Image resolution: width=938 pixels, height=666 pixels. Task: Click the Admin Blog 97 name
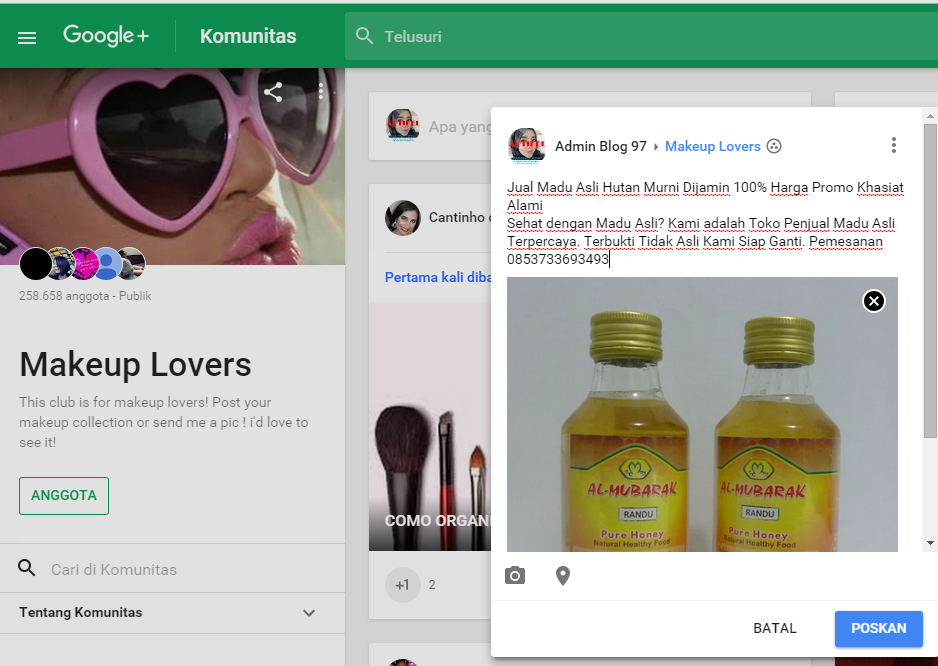601,147
